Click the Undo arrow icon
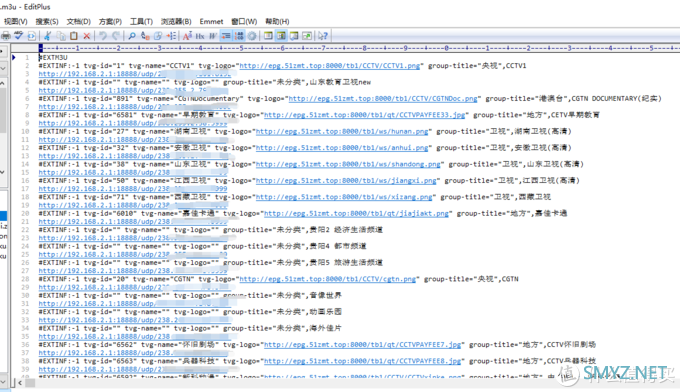The width and height of the screenshot is (680, 392). pyautogui.click(x=103, y=36)
